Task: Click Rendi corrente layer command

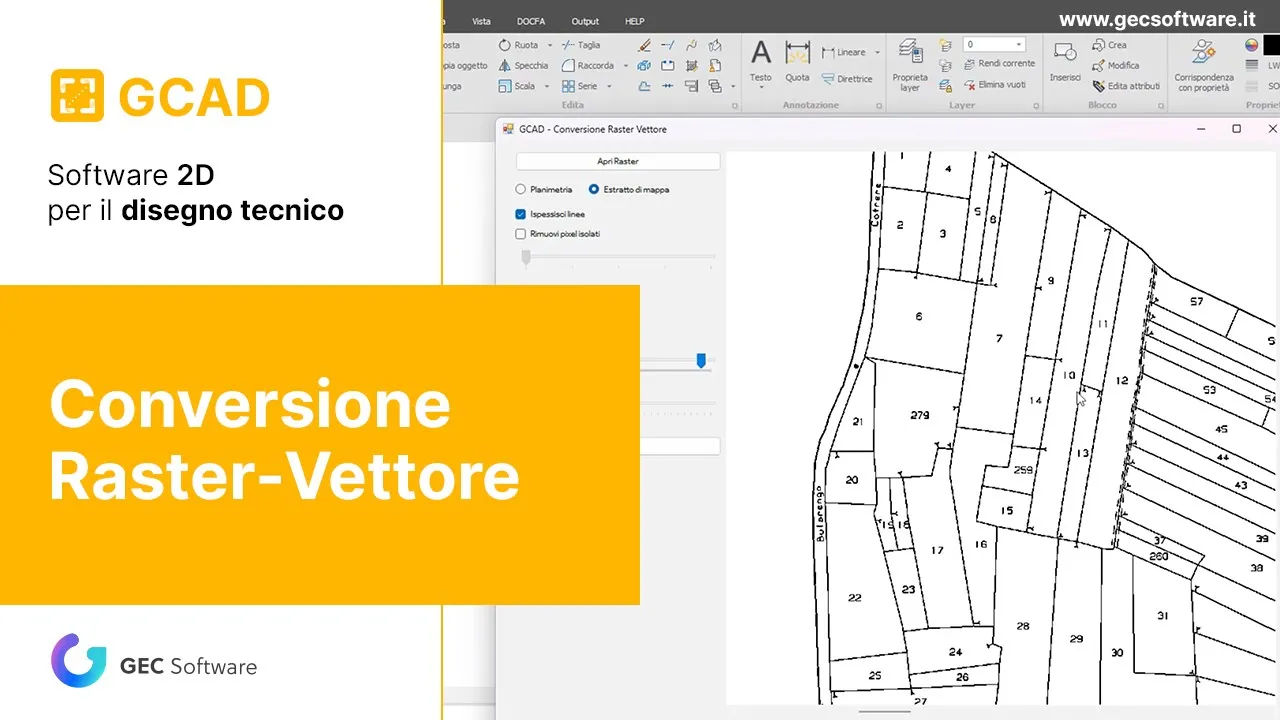Action: click(x=999, y=64)
